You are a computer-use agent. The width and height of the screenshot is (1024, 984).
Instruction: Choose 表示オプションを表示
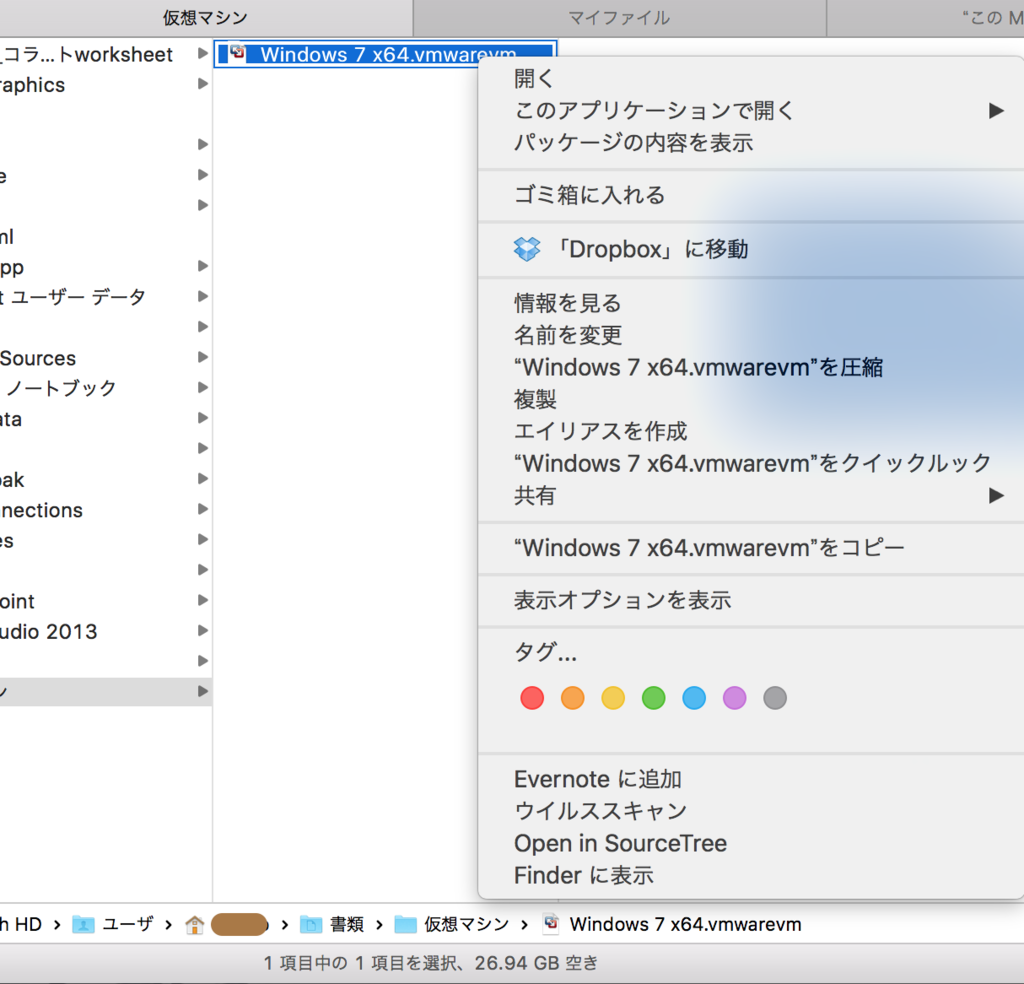pyautogui.click(x=751, y=600)
